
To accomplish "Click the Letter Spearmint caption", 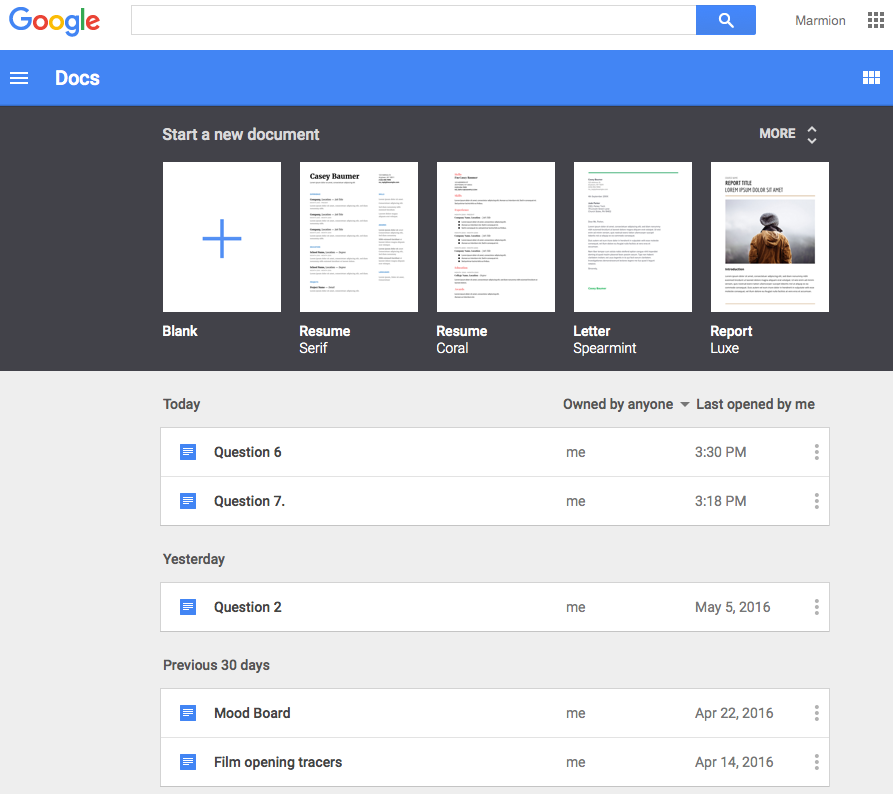I will tap(605, 339).
